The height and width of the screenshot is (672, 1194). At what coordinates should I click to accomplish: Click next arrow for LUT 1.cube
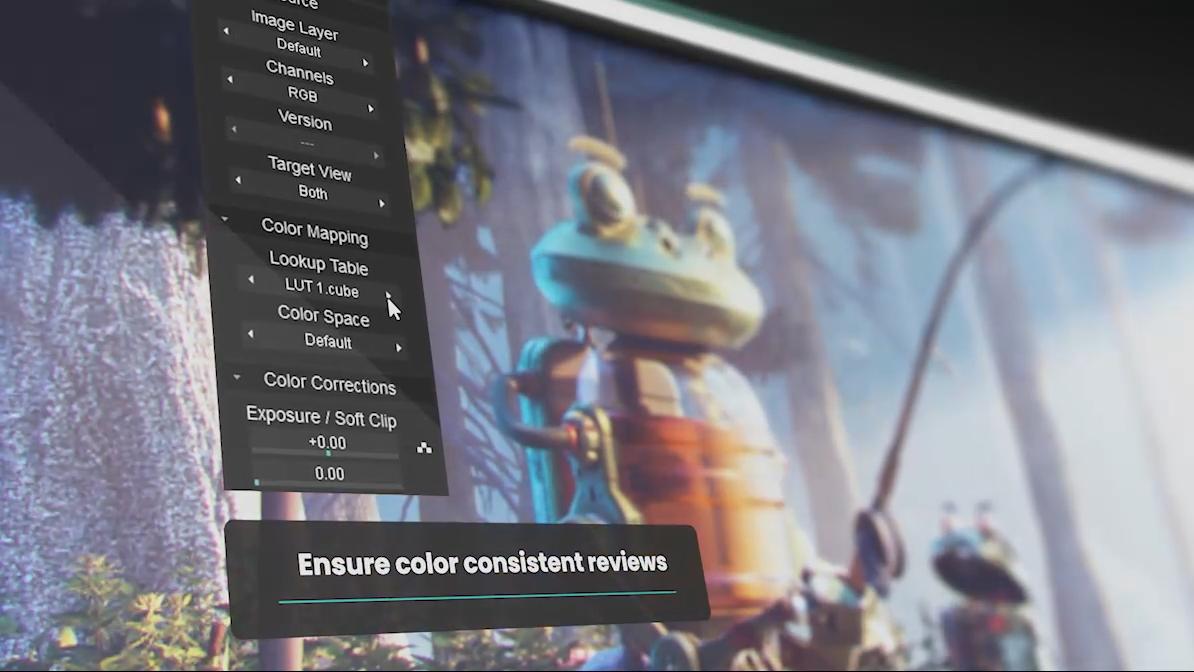(388, 295)
